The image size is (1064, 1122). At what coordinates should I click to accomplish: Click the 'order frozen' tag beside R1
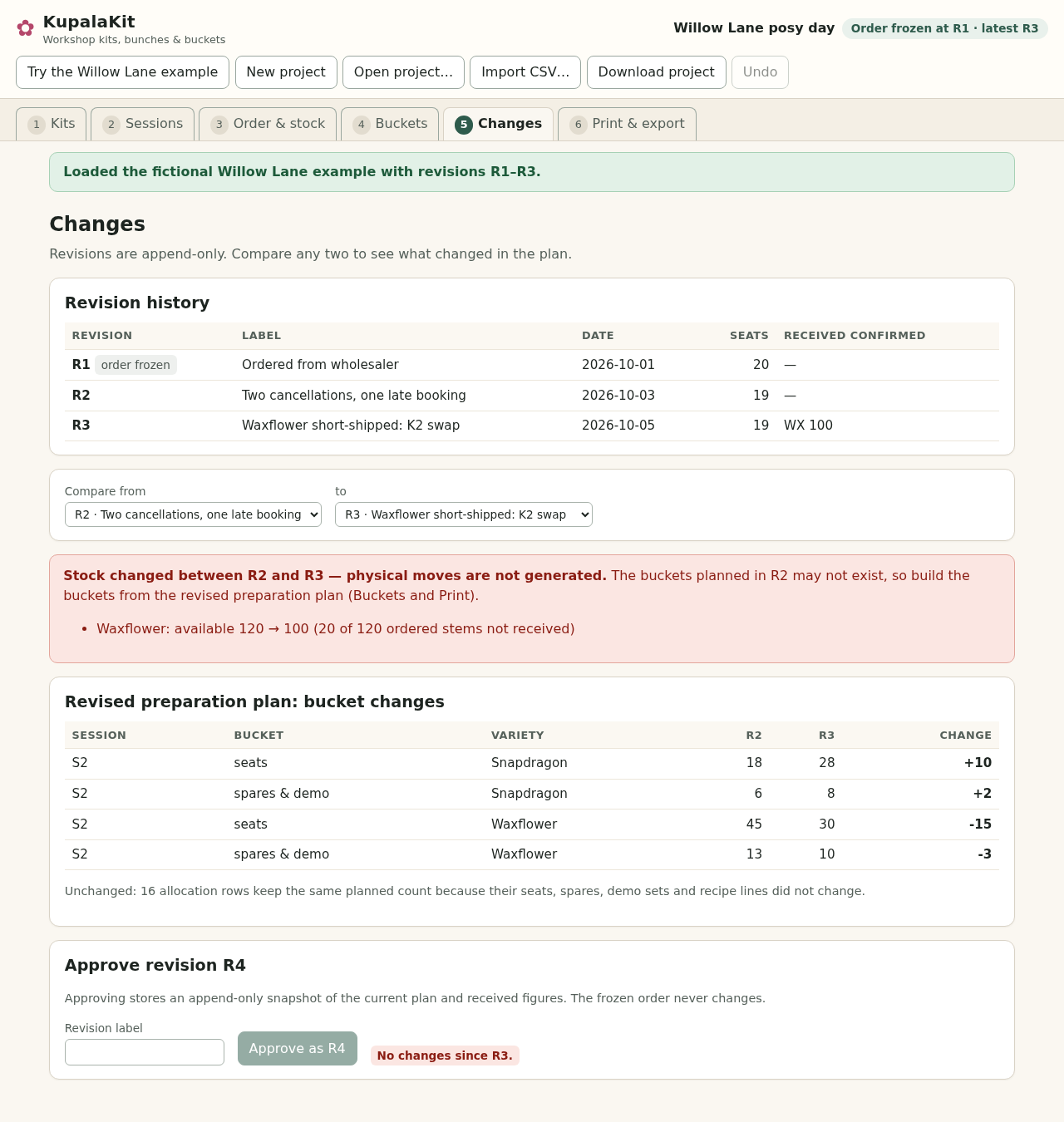click(x=135, y=365)
